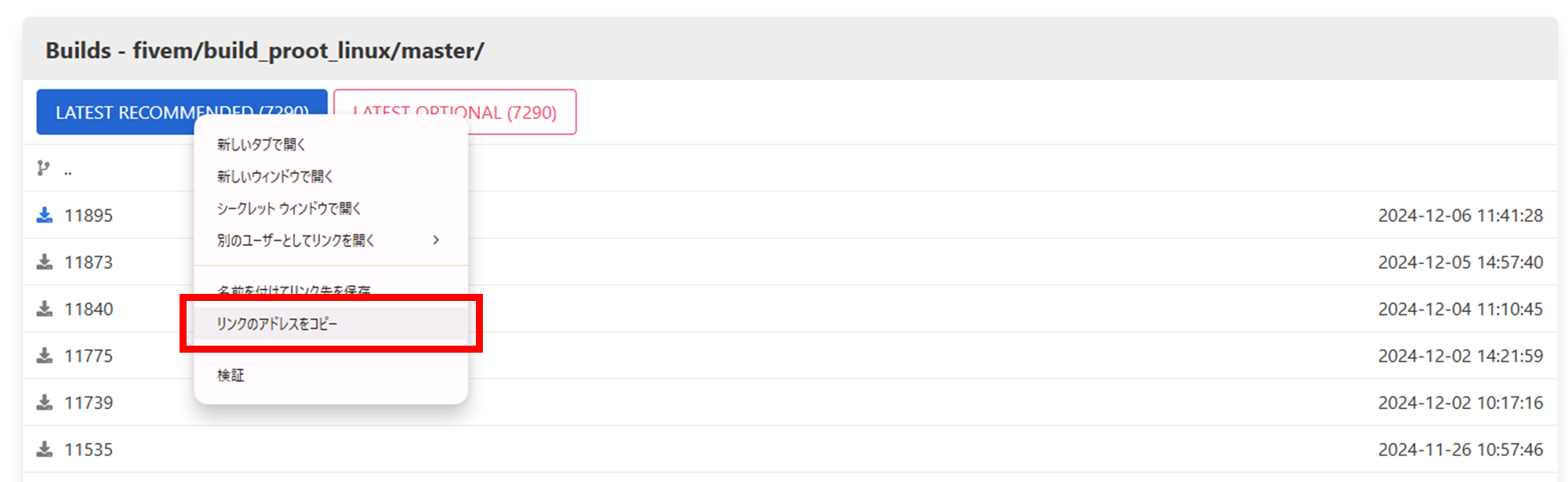Screen dimensions: 1568x482
Task: Click download icon for build 11775
Action: [45, 356]
